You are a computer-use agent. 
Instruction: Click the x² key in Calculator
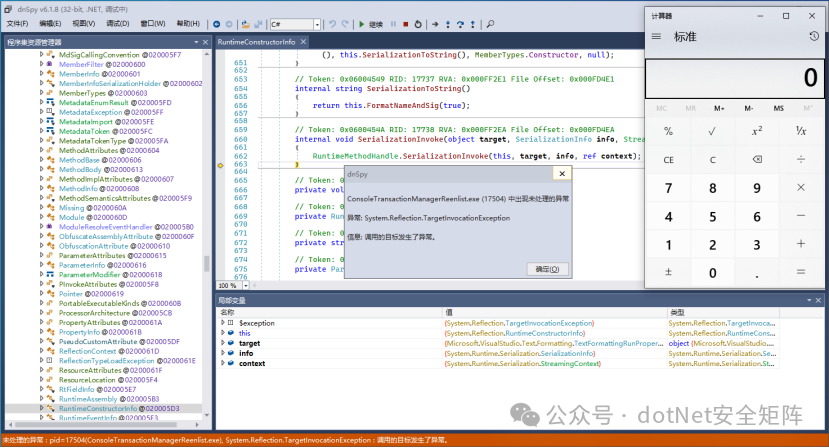(x=757, y=131)
